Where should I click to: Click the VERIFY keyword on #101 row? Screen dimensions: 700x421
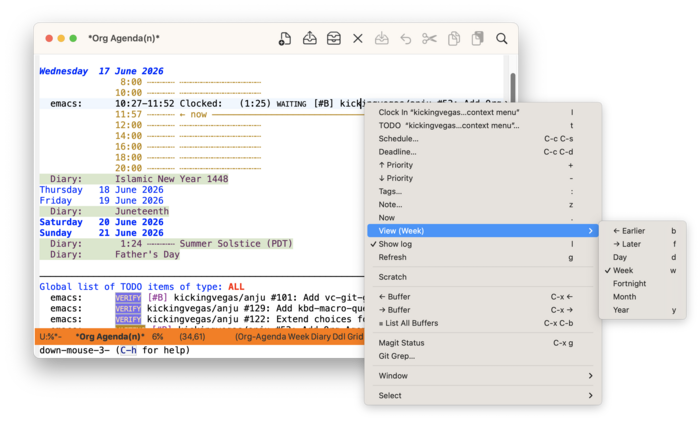tap(128, 298)
